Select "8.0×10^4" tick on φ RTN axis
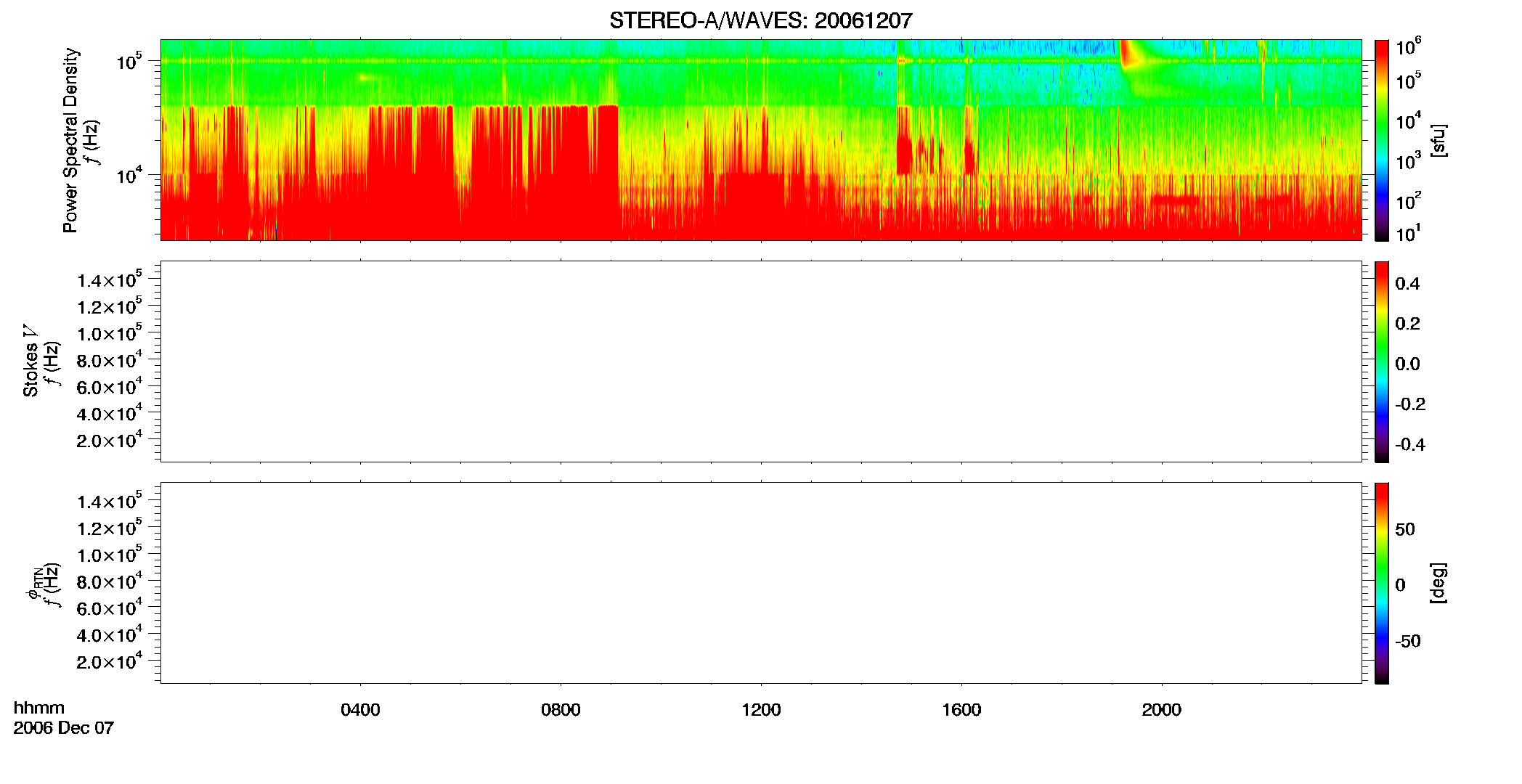Image resolution: width=1522 pixels, height=784 pixels. click(x=110, y=581)
